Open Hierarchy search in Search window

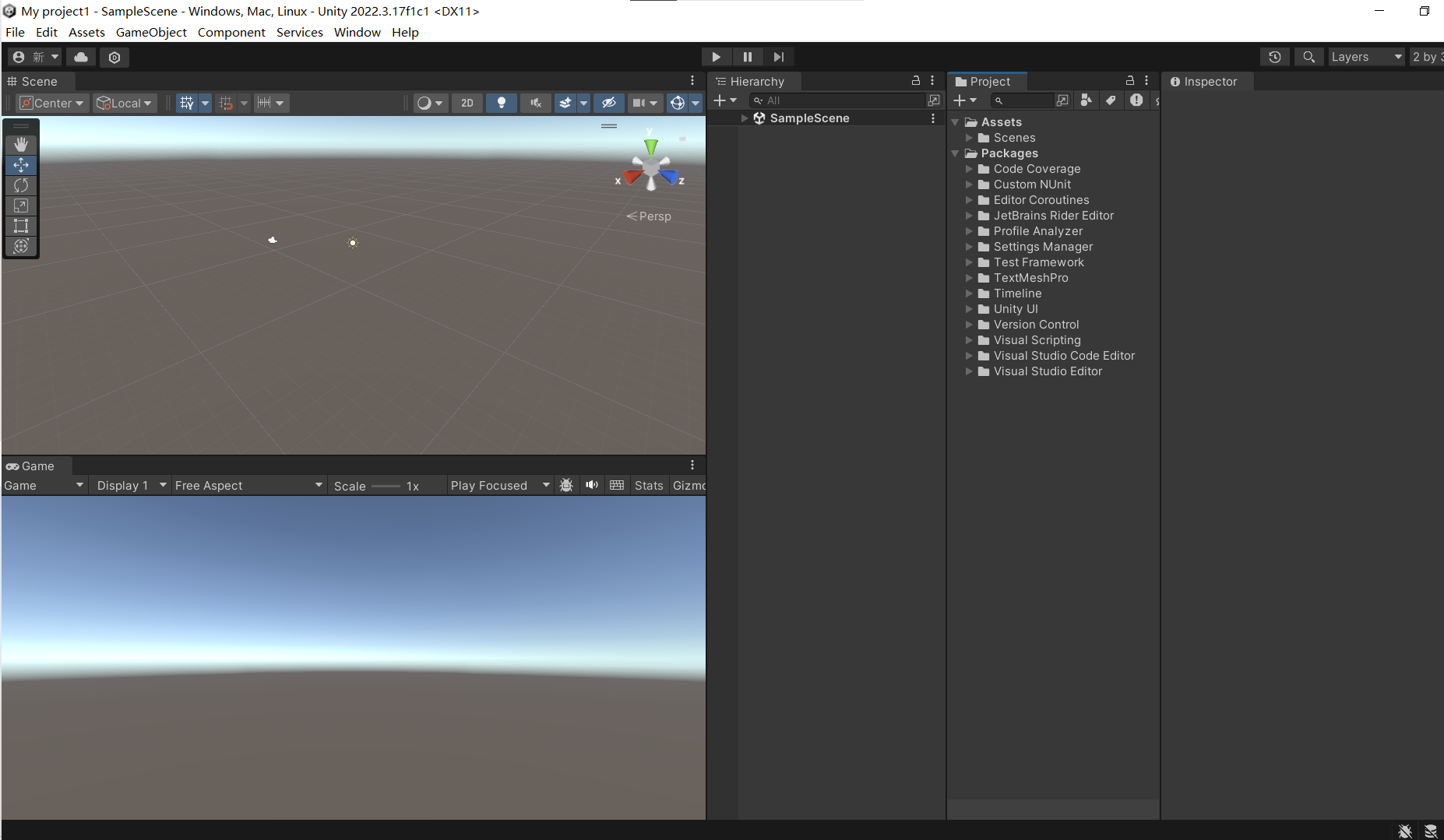(x=934, y=100)
